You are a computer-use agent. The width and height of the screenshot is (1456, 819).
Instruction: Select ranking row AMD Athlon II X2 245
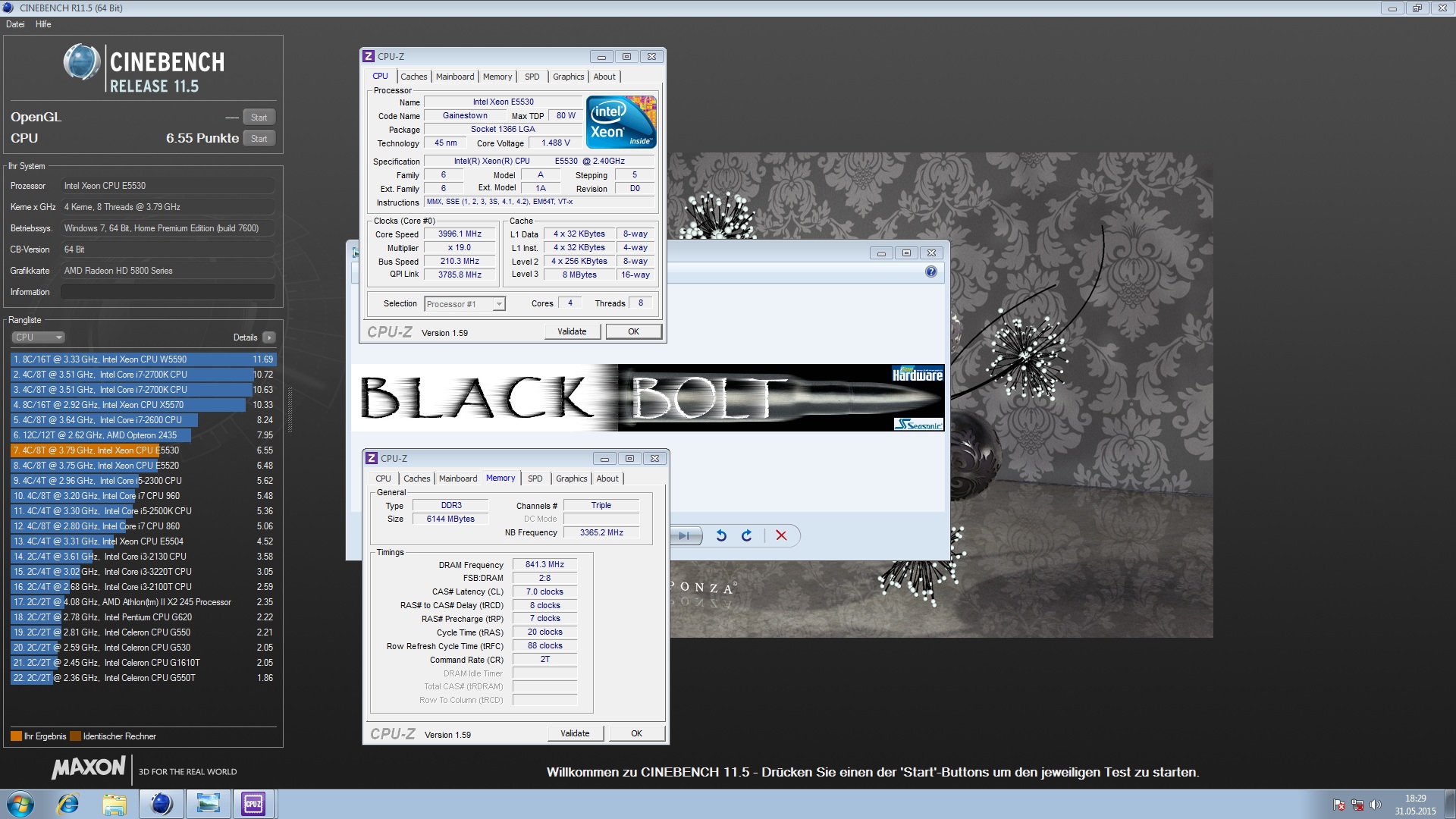click(143, 602)
